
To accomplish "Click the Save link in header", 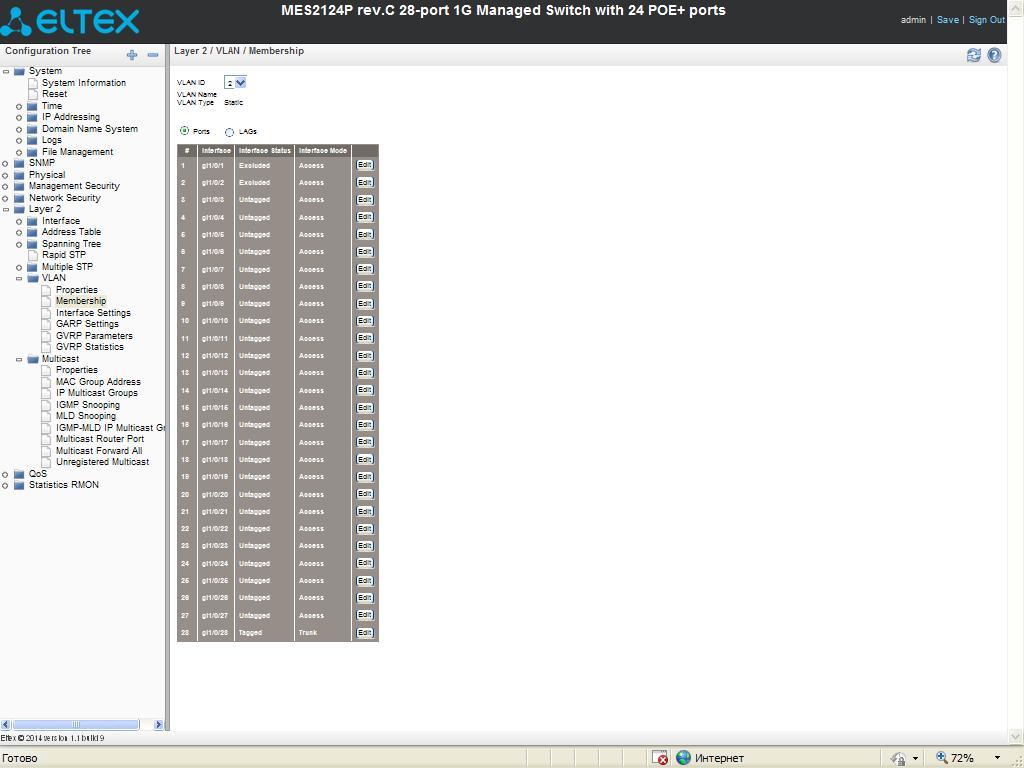I will tap(948, 20).
